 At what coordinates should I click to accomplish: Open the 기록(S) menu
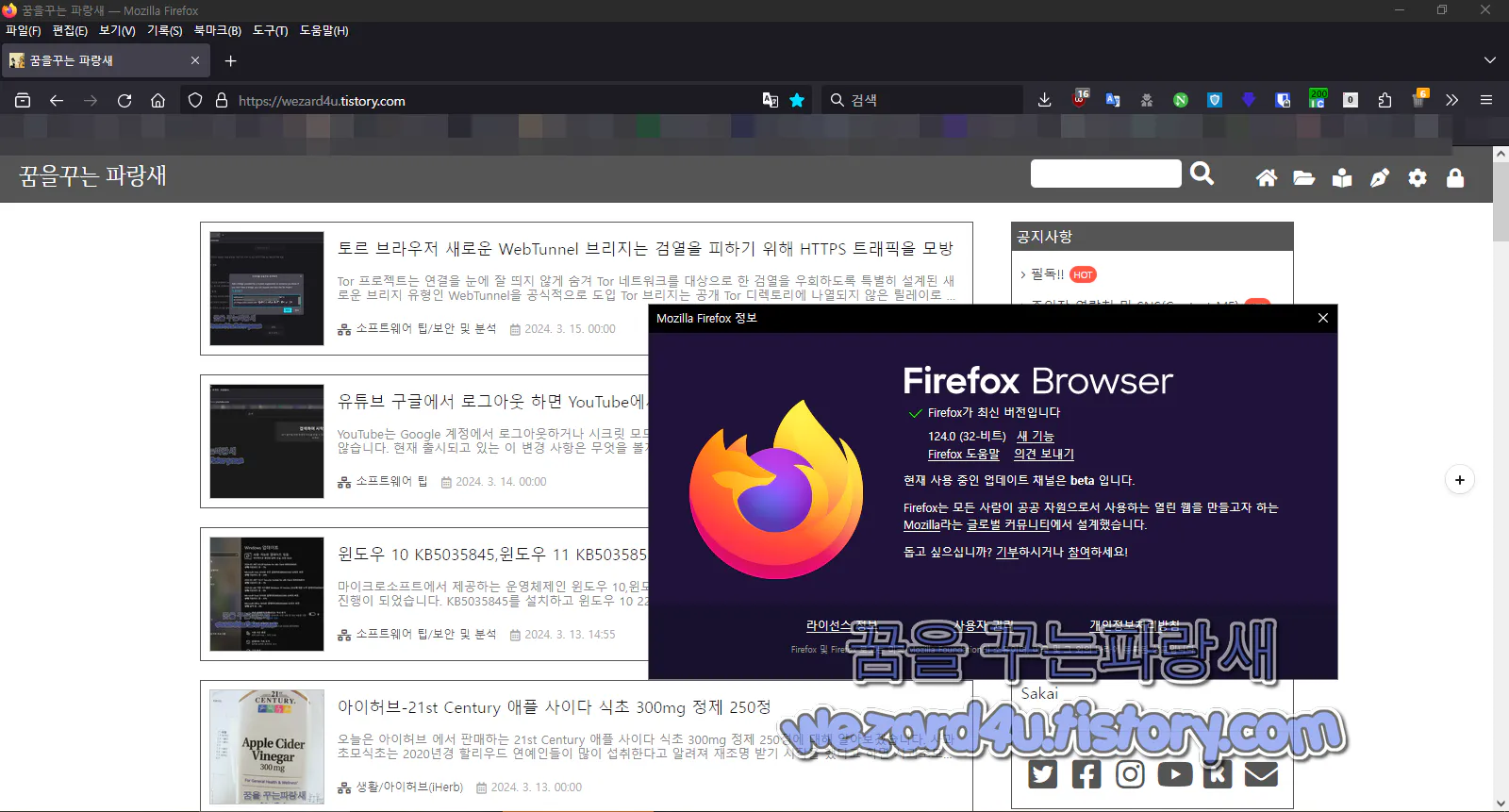[164, 30]
